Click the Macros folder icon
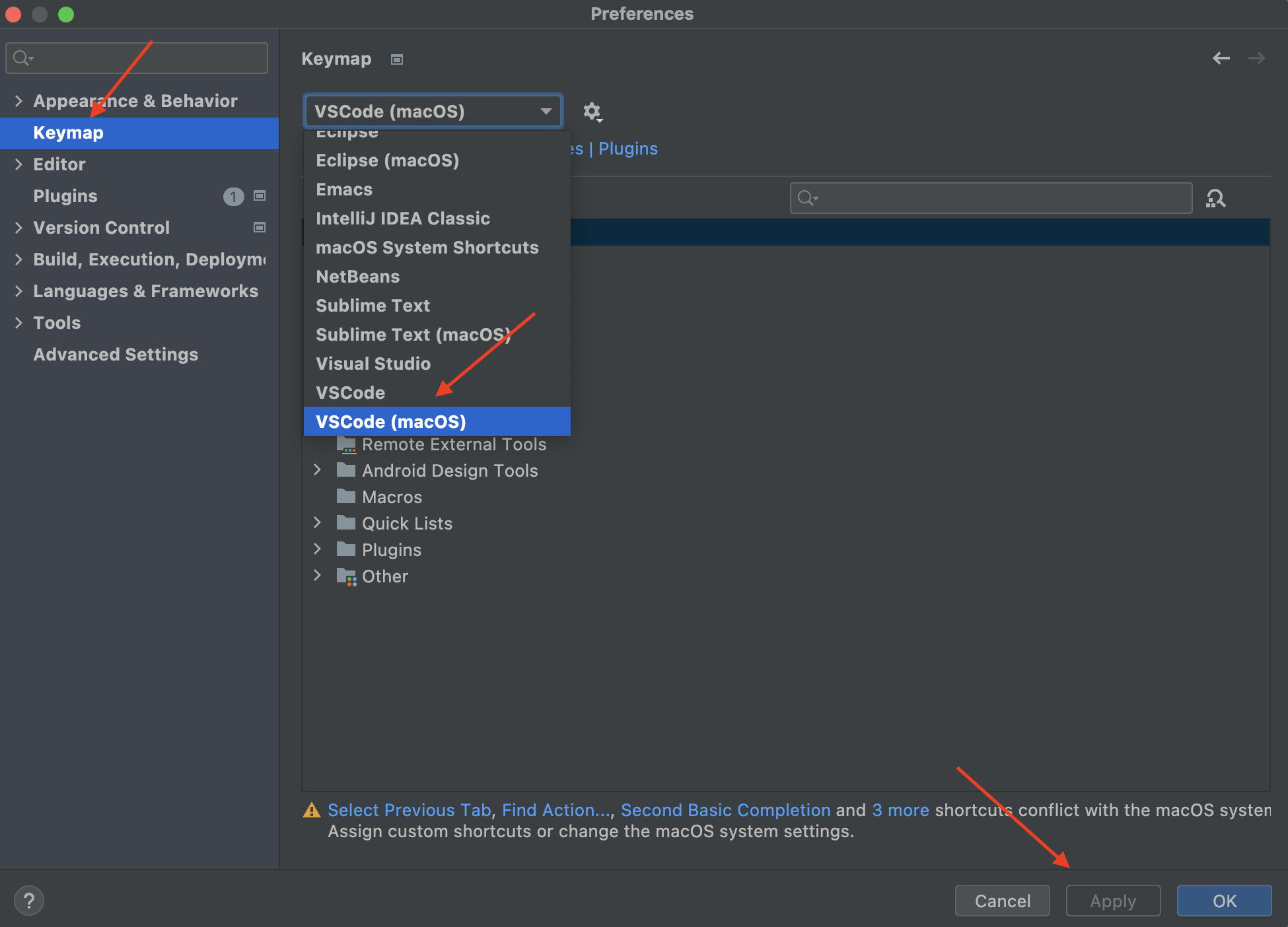Screen dimensions: 1288x927 coord(346,497)
